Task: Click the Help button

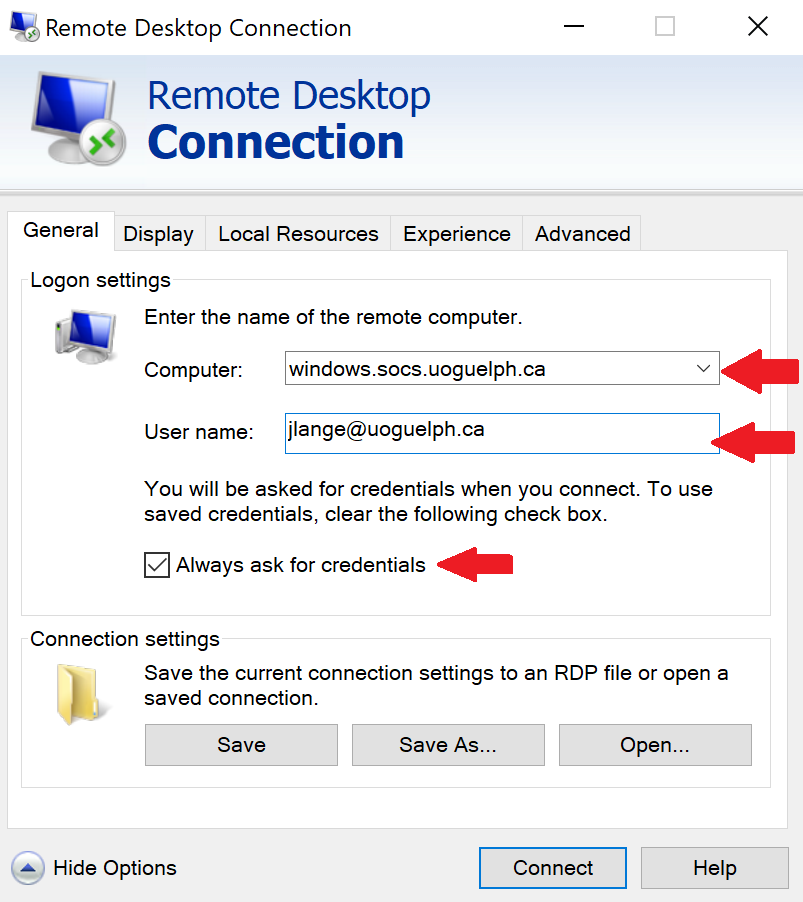Action: click(x=714, y=867)
